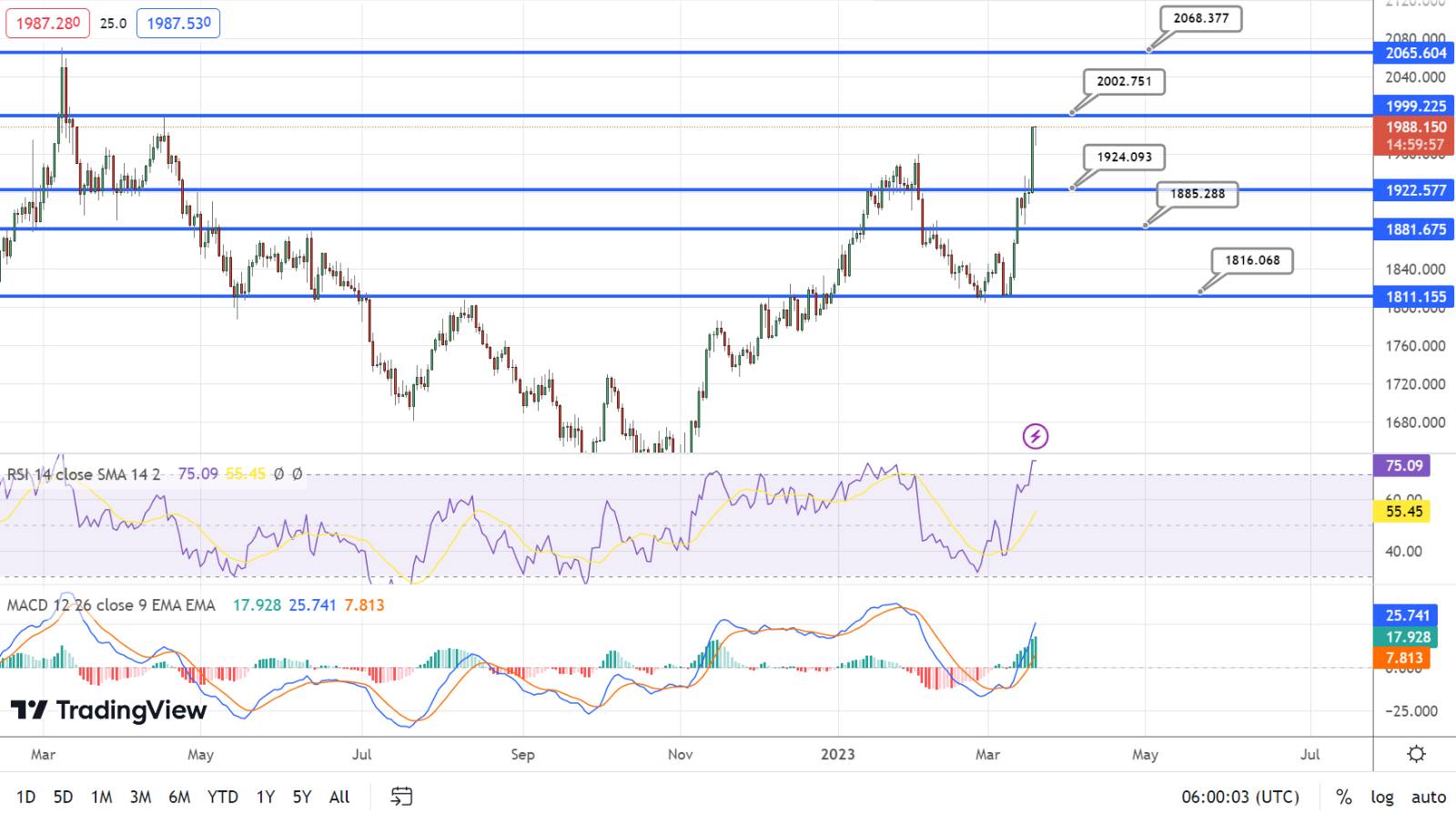Toggle percentage scale mode
The height and width of the screenshot is (814, 1456).
1343,797
